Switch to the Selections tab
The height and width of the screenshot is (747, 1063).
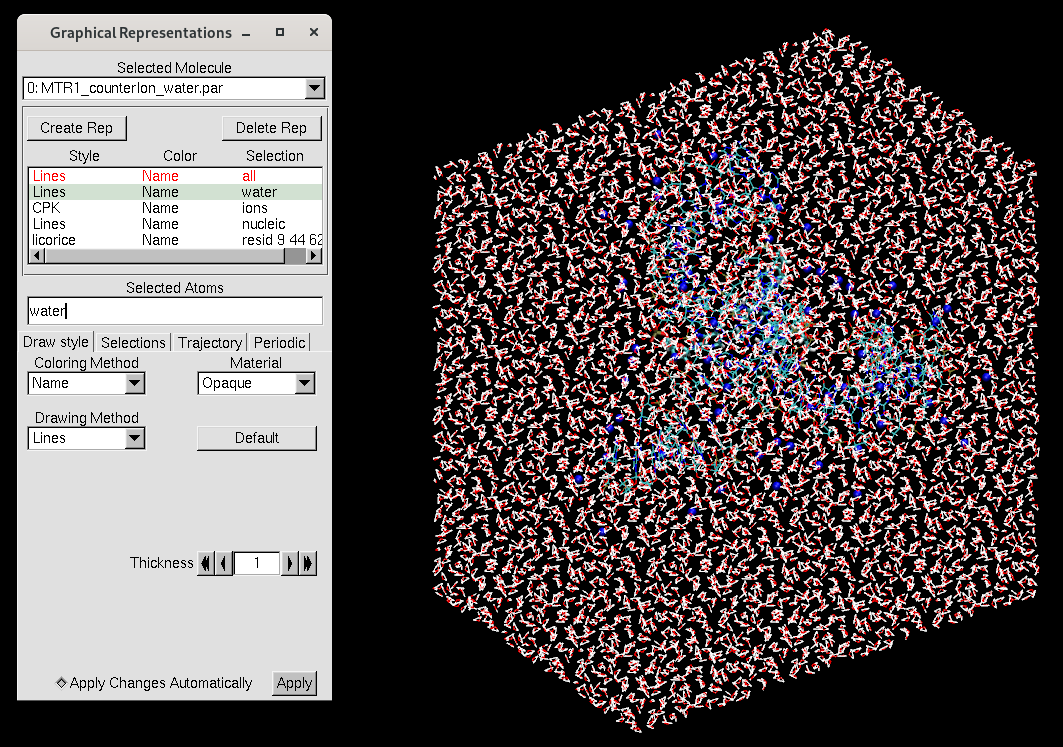(133, 342)
